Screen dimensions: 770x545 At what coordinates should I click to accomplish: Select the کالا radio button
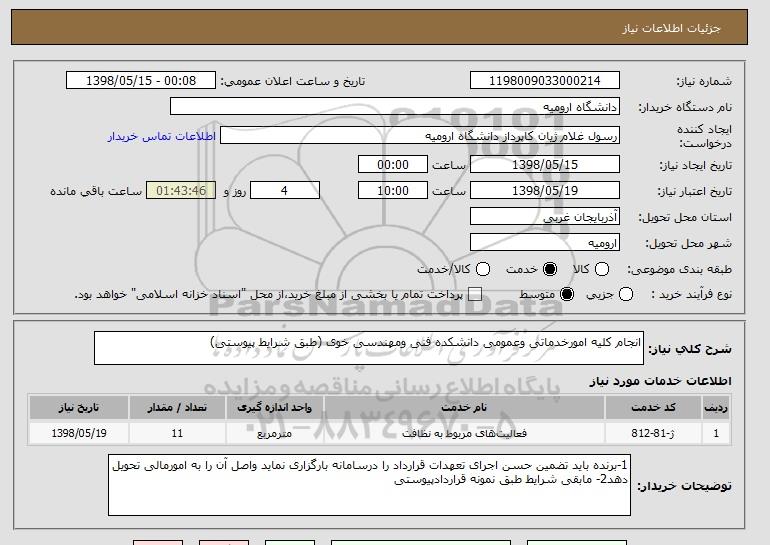pos(602,269)
